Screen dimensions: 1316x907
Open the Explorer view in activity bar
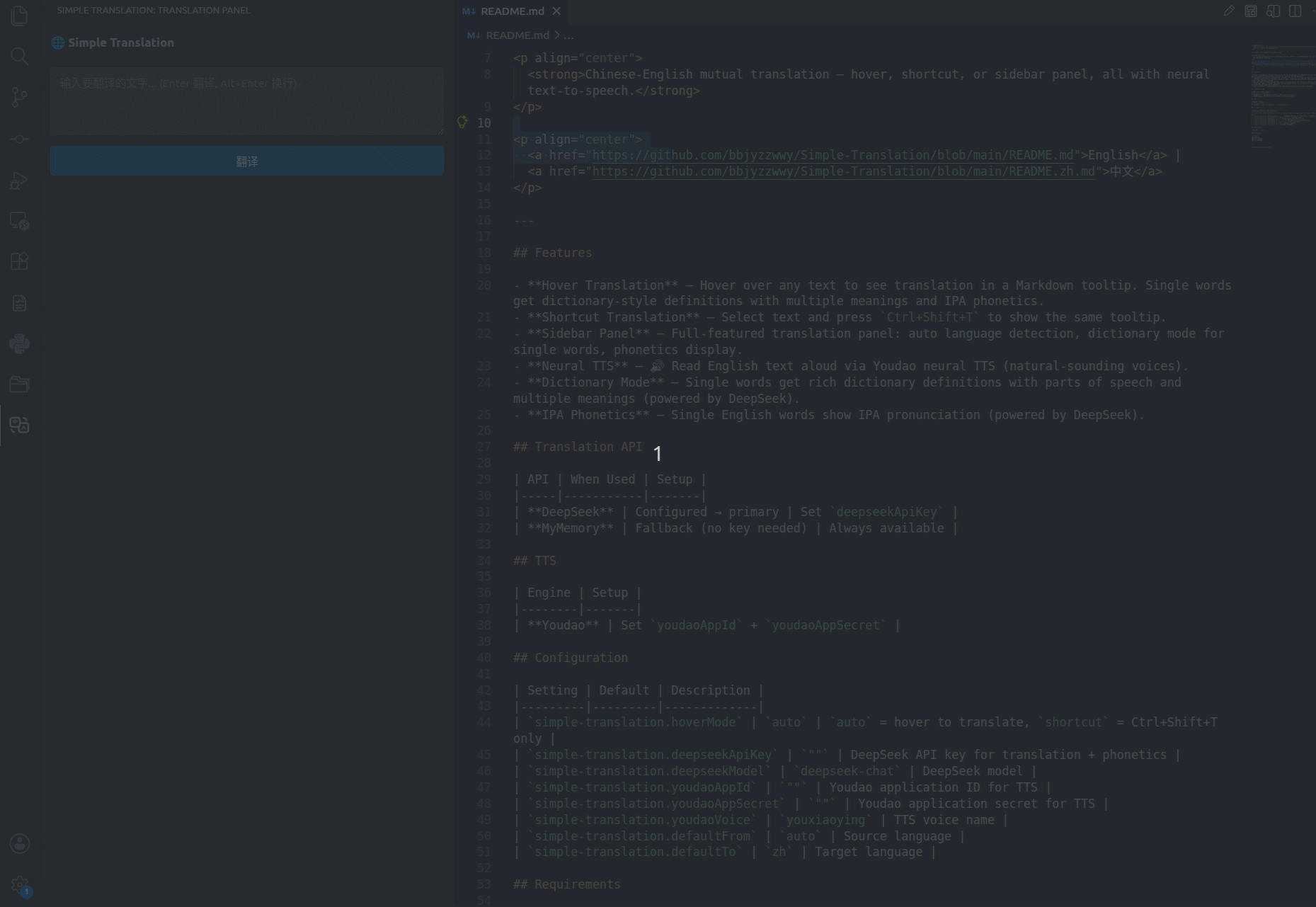20,16
